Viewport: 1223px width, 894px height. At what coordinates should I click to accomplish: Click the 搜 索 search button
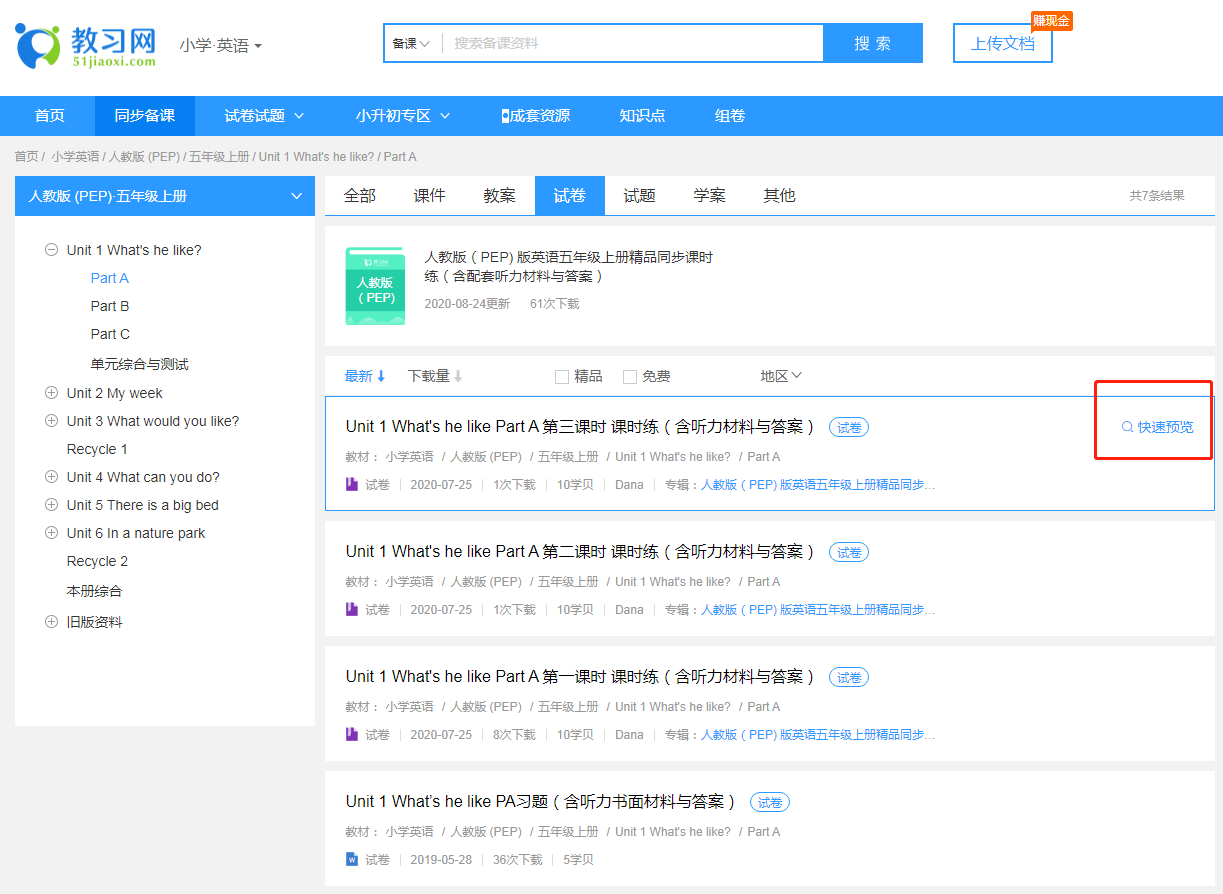[x=872, y=43]
